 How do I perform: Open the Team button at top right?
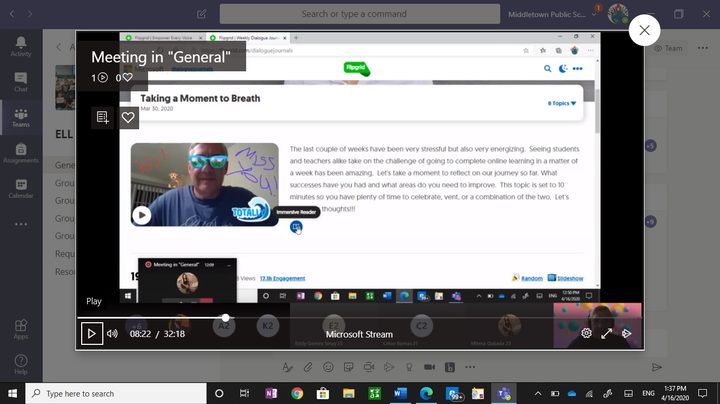click(x=669, y=48)
